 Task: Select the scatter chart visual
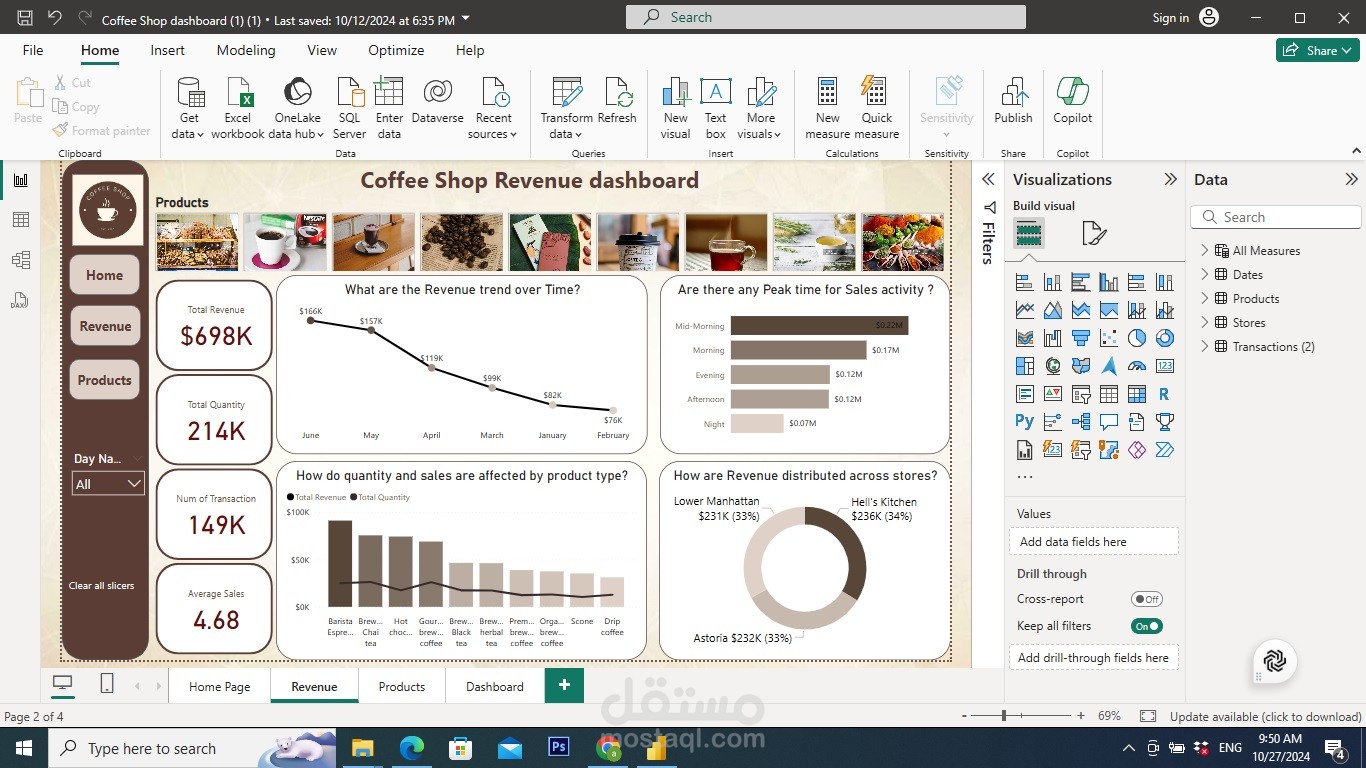(1108, 338)
